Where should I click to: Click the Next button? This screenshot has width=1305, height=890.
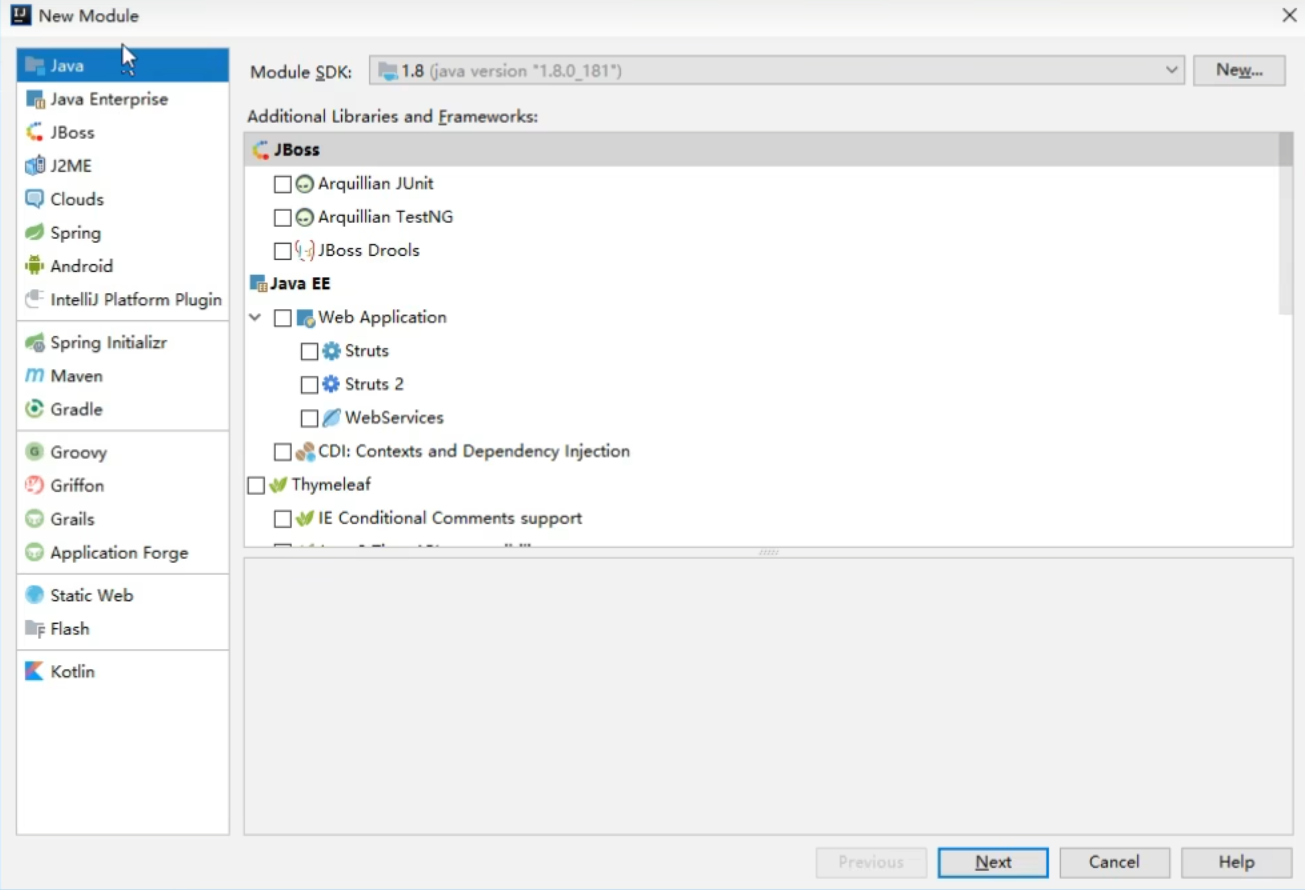tap(993, 862)
